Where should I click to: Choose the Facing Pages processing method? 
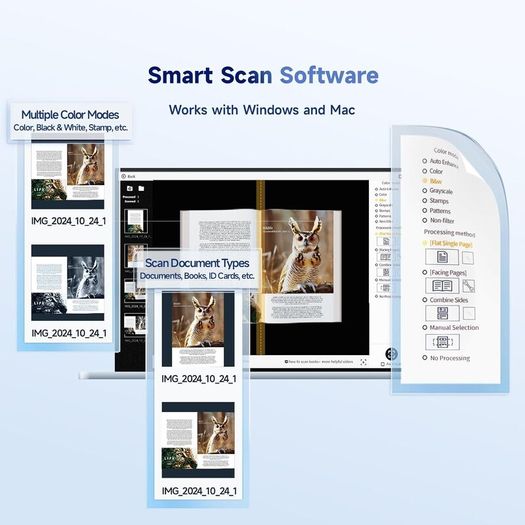[445, 273]
